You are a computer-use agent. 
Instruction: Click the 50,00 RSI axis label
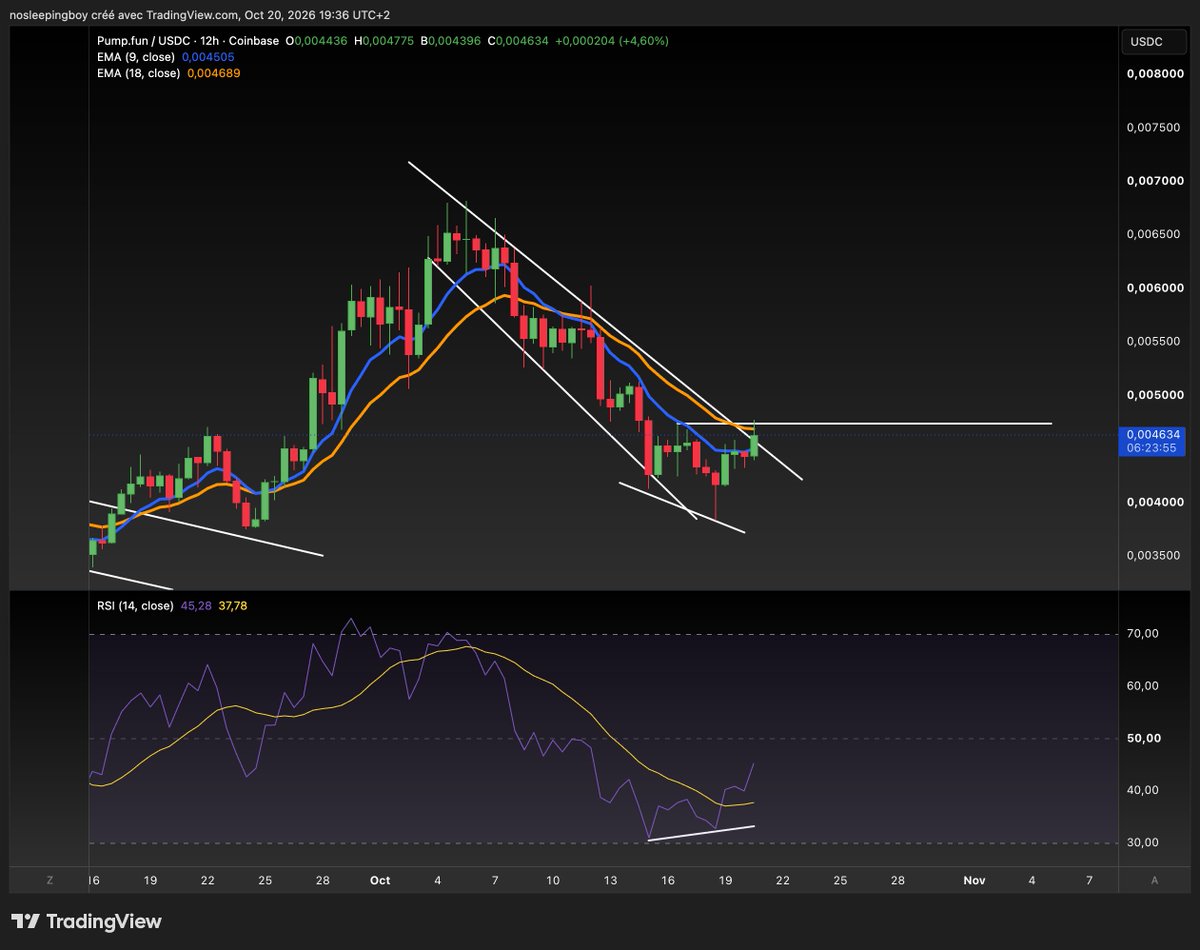click(x=1142, y=738)
